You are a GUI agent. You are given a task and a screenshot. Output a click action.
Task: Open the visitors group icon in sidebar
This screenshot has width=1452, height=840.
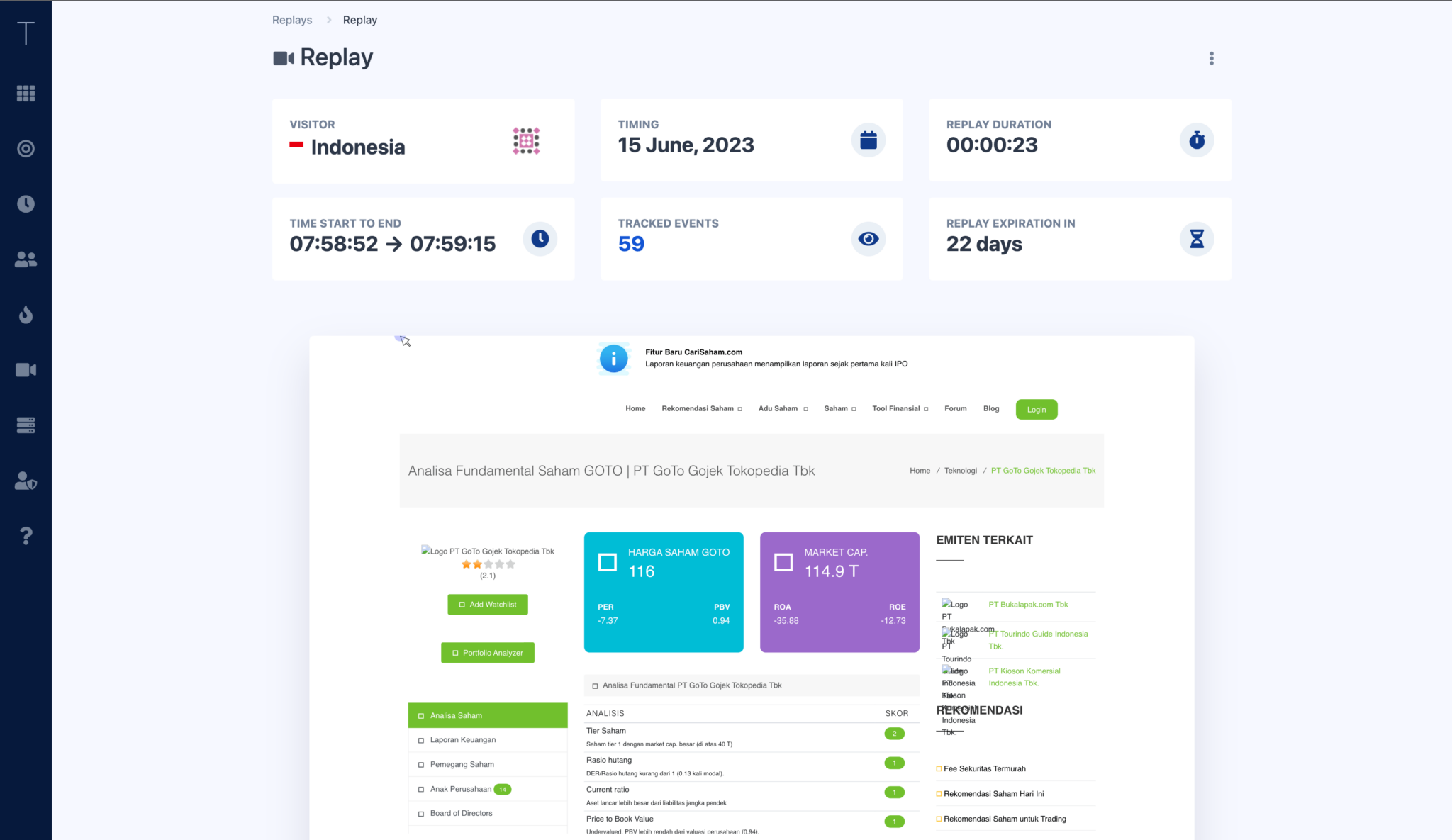coord(26,259)
